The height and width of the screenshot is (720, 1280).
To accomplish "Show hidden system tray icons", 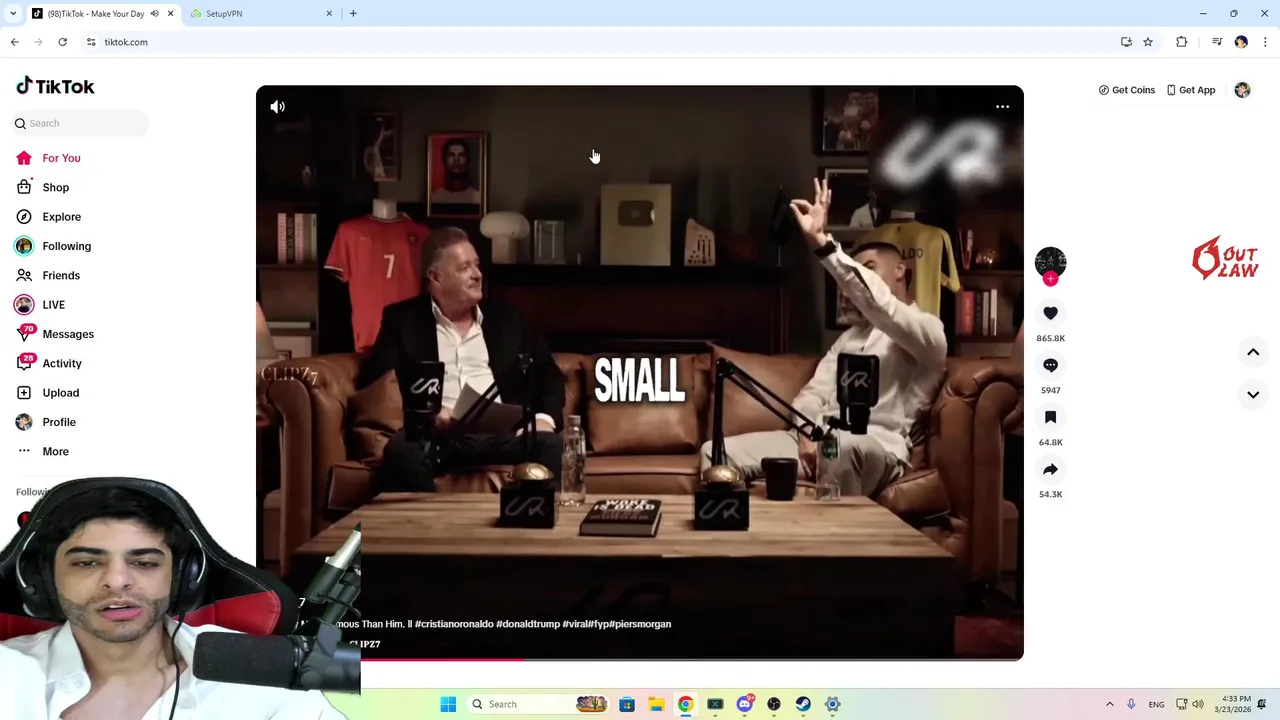I will 1109,704.
